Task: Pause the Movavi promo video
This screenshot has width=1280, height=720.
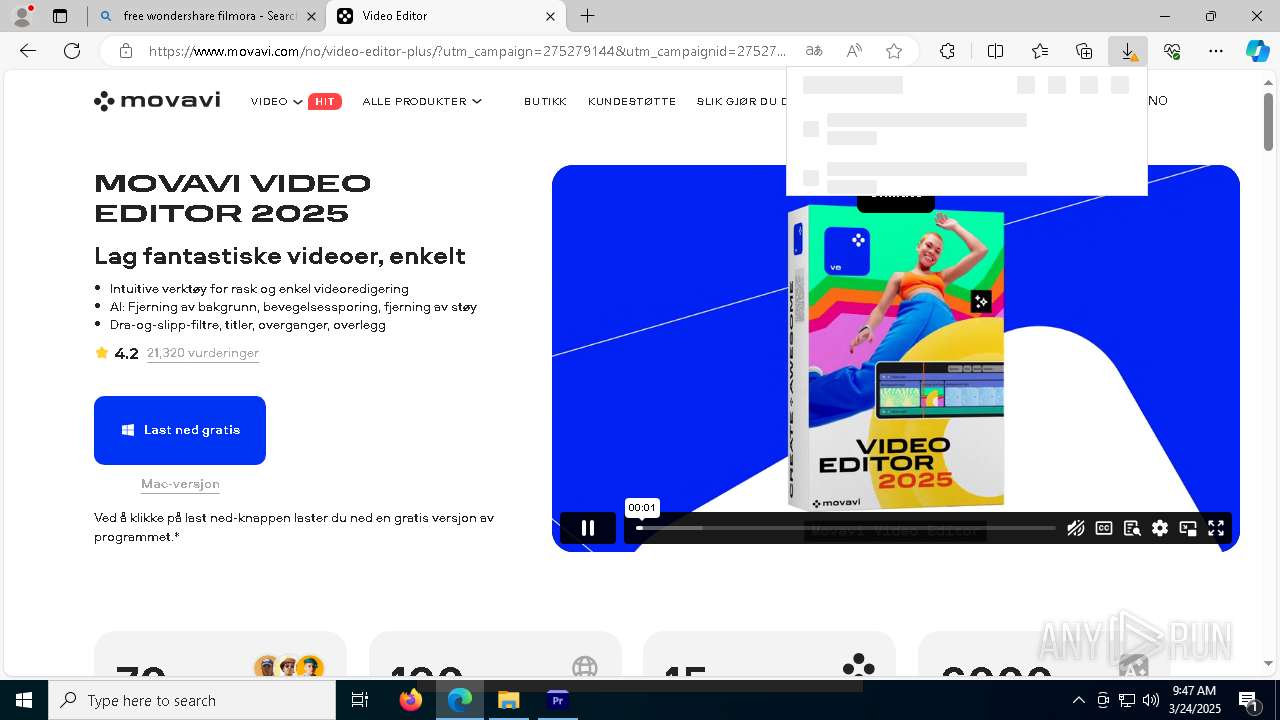Action: point(588,528)
